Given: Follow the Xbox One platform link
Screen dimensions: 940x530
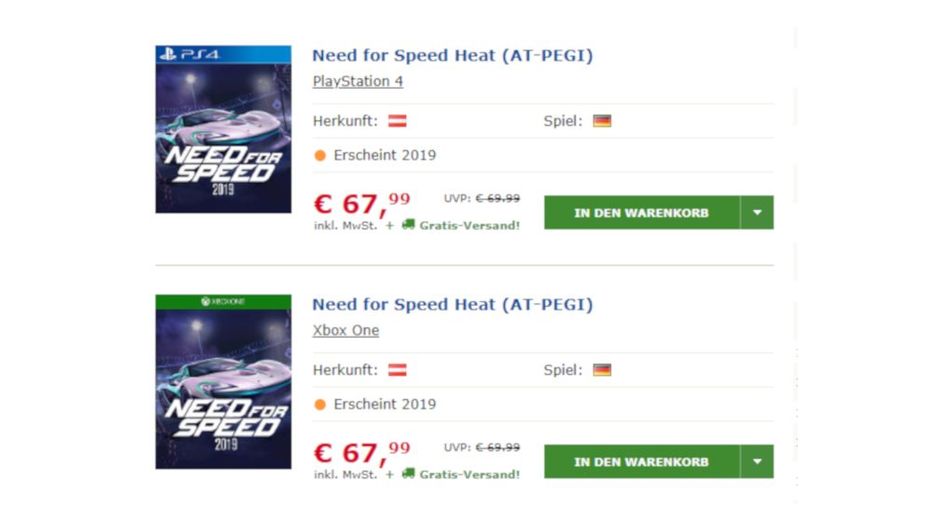Looking at the screenshot, I should tap(345, 331).
